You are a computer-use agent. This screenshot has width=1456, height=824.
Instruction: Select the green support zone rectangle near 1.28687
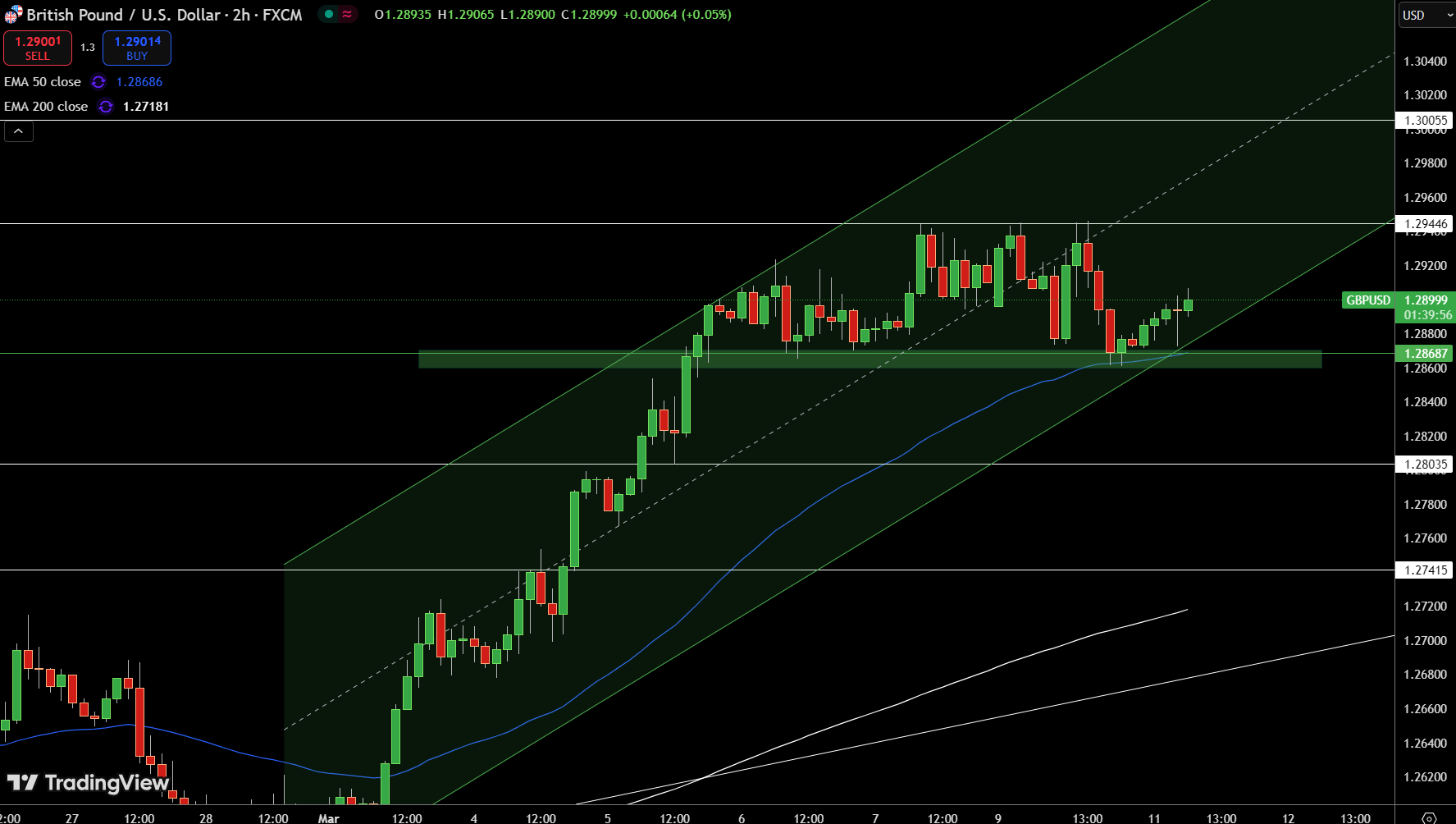869,359
